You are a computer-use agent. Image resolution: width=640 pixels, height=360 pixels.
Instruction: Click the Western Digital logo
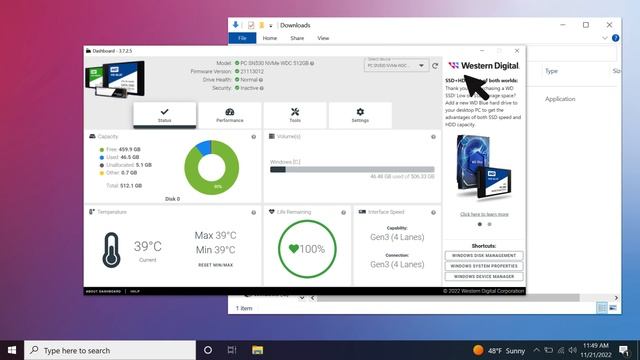484,66
